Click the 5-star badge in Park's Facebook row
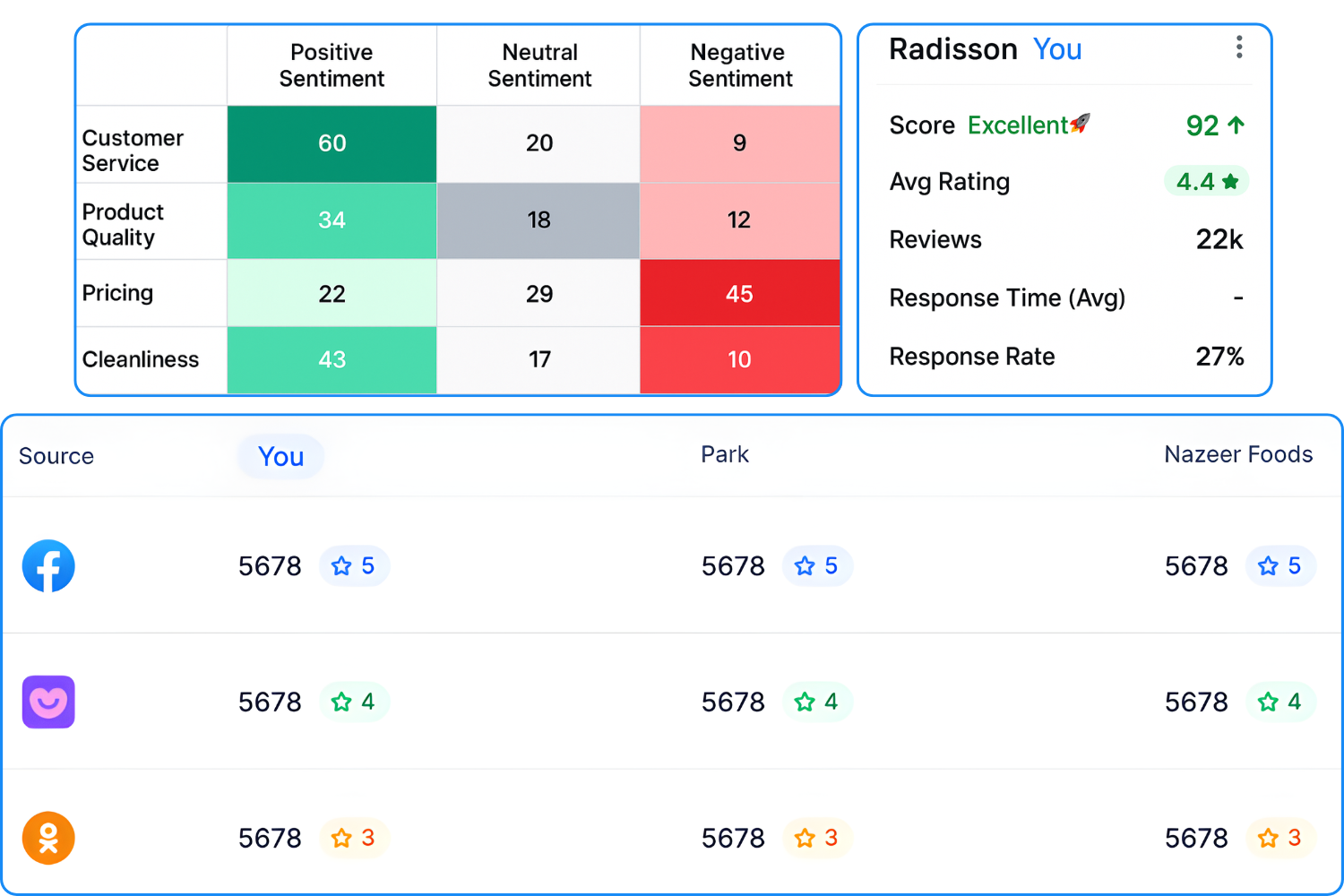The image size is (1344, 896). coord(817,566)
